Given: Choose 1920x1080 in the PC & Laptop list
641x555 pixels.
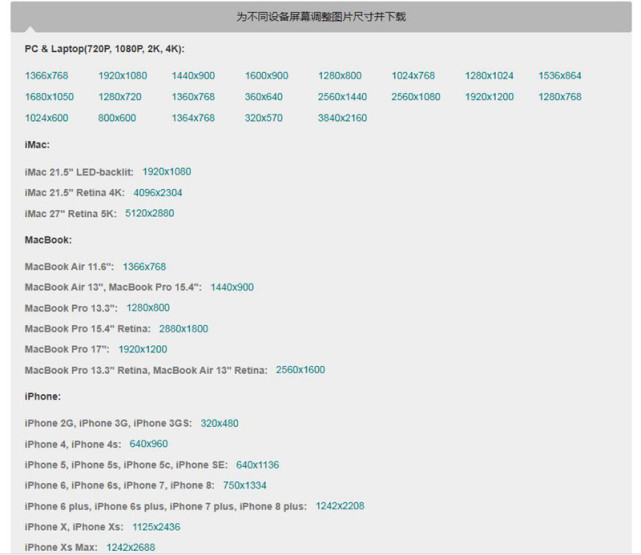Looking at the screenshot, I should coord(123,76).
